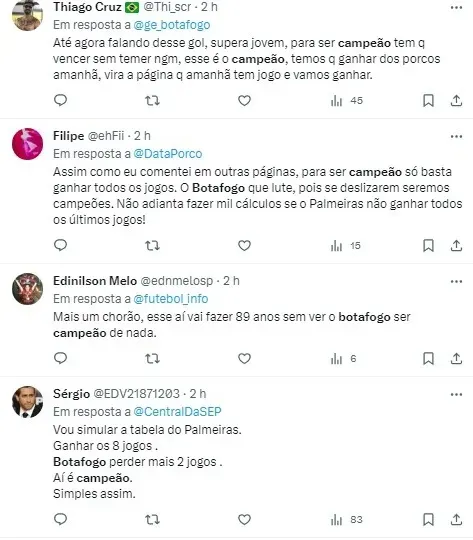The image size is (473, 540).
Task: View analytics showing 83 views
Action: click(x=347, y=519)
